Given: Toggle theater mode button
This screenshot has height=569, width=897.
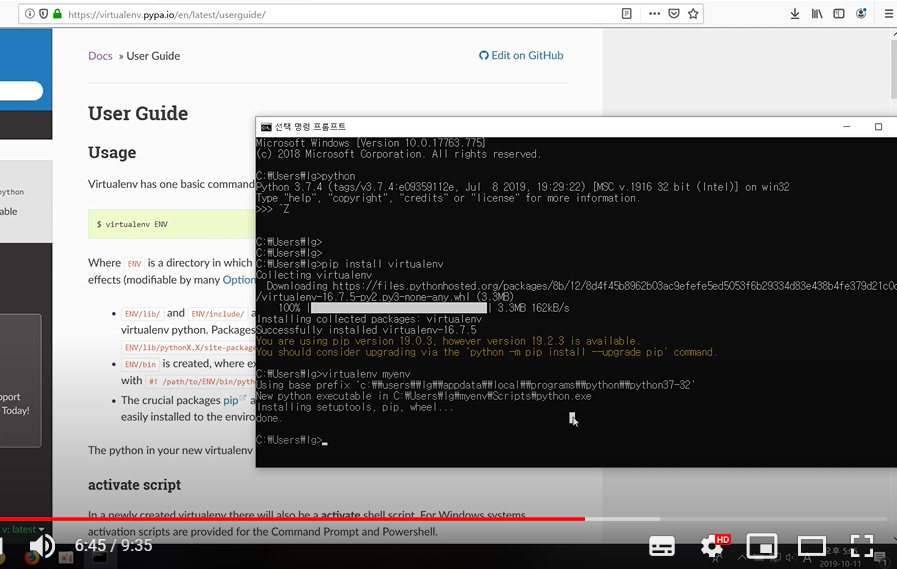Looking at the screenshot, I should pos(812,547).
